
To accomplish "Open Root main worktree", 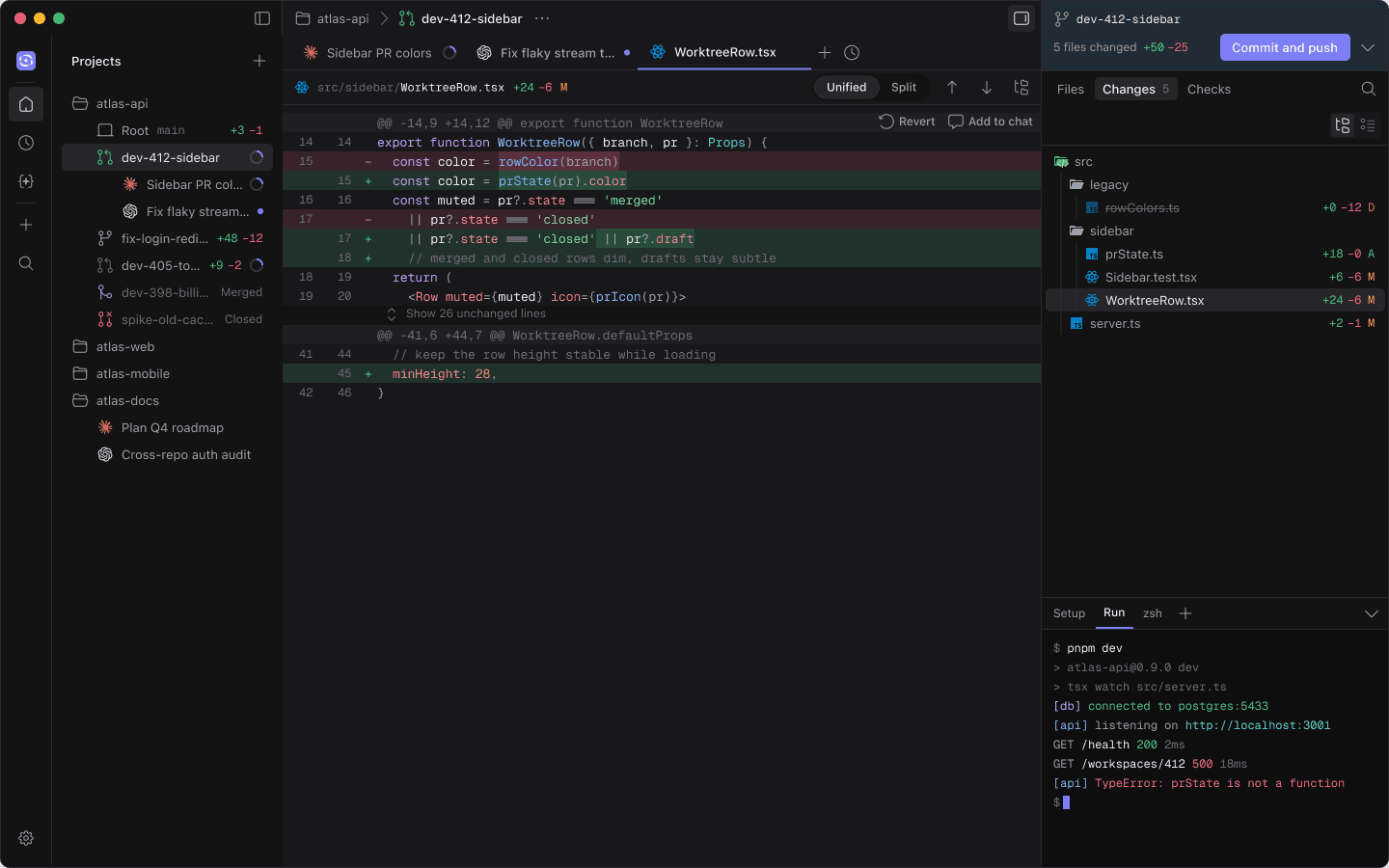I will click(x=167, y=130).
